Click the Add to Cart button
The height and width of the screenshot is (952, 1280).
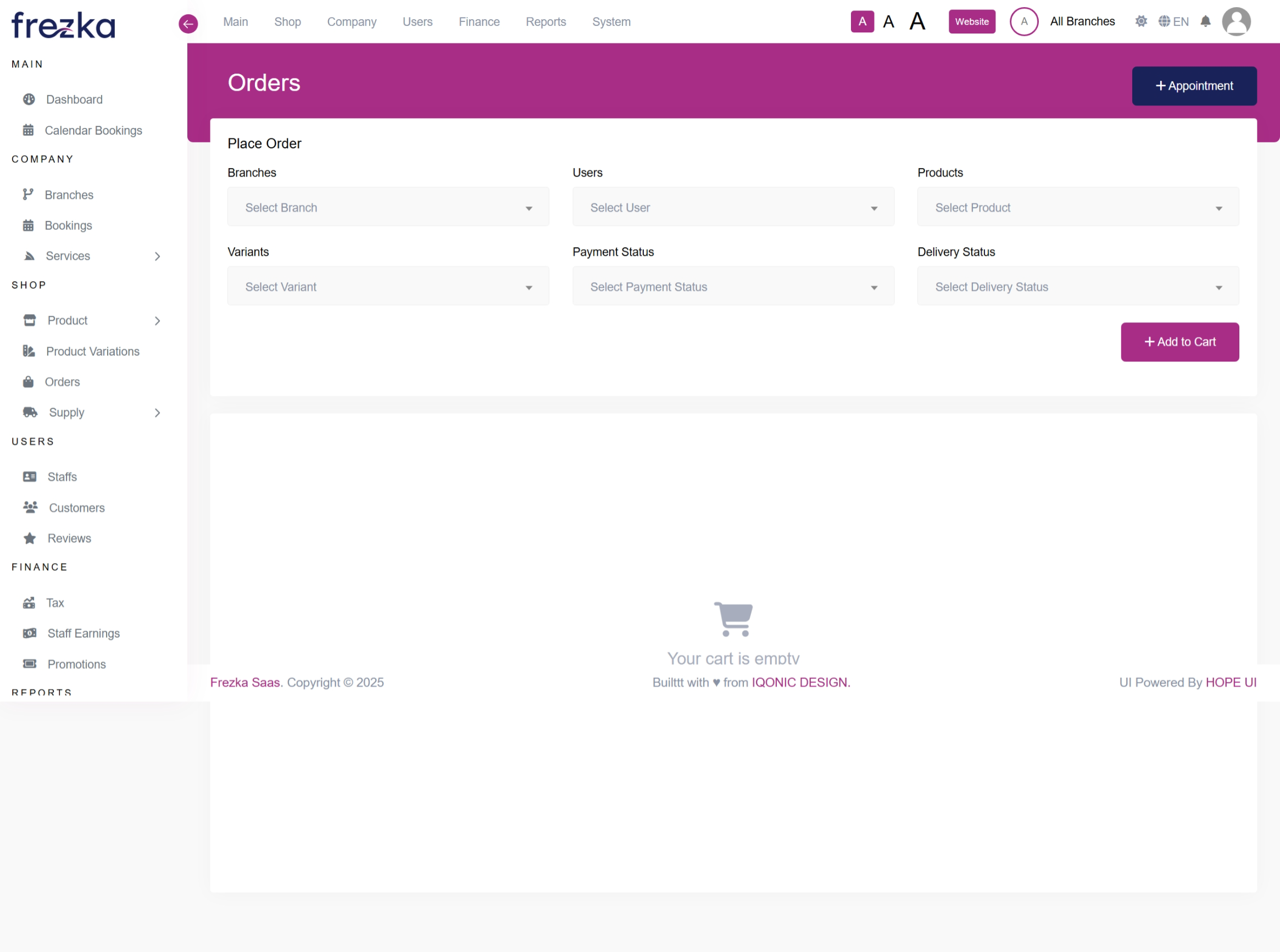(1179, 342)
